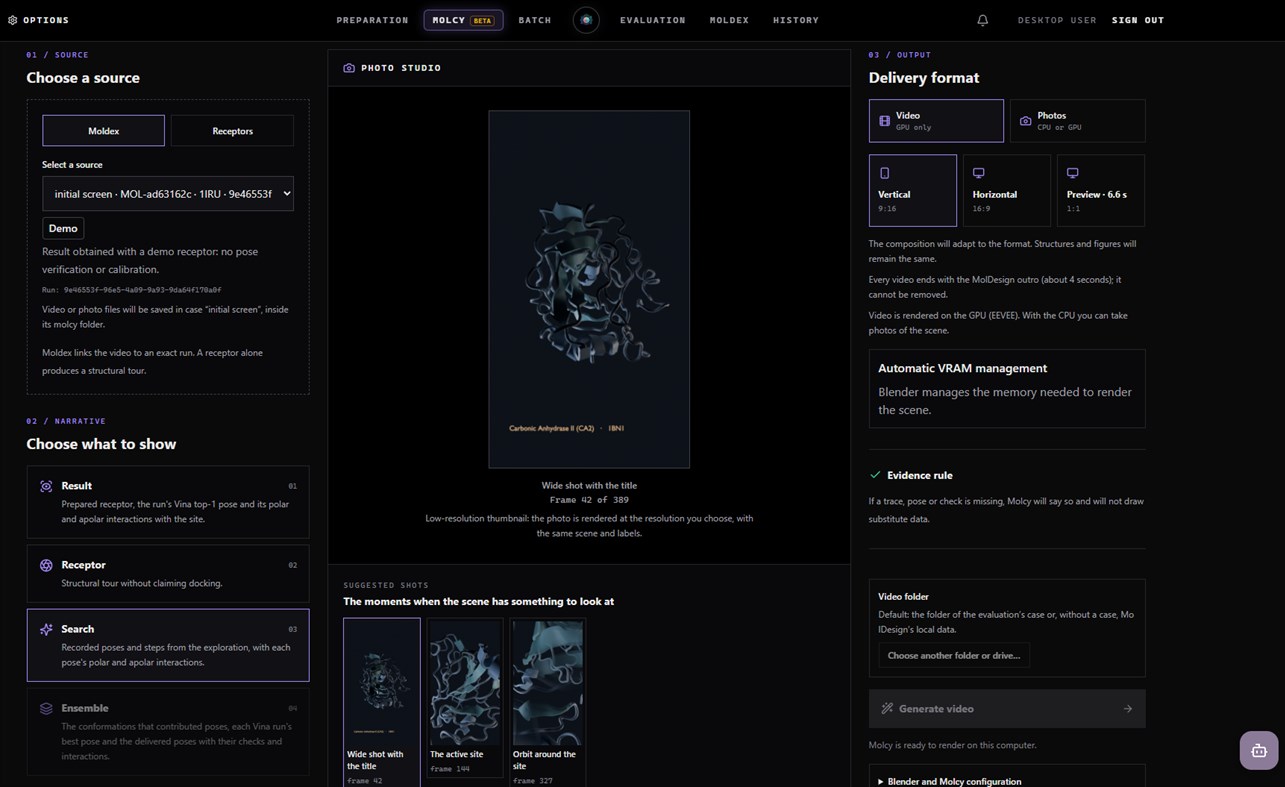
Task: Click the Photo Studio camera icon
Action: [x=349, y=68]
